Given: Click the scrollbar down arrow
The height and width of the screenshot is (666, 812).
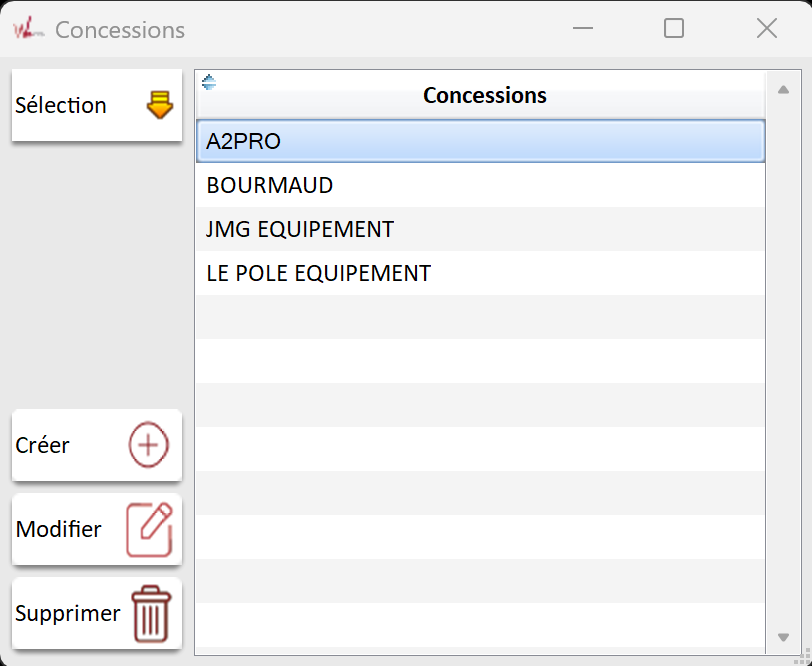Looking at the screenshot, I should (x=783, y=637).
